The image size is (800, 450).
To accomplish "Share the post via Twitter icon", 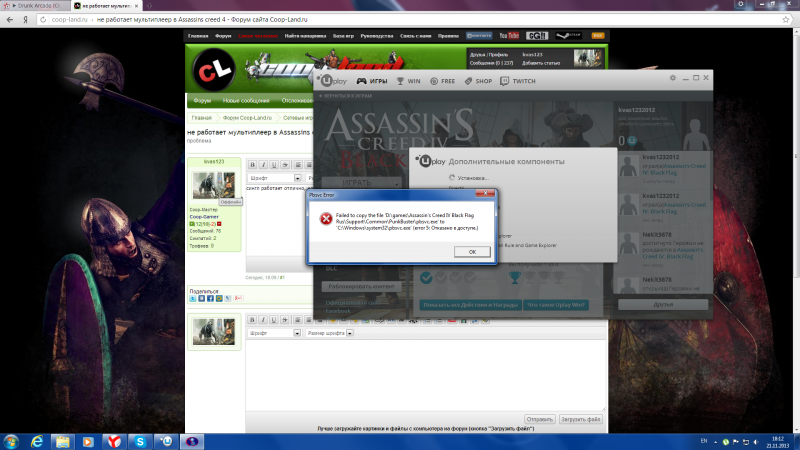I will click(193, 298).
